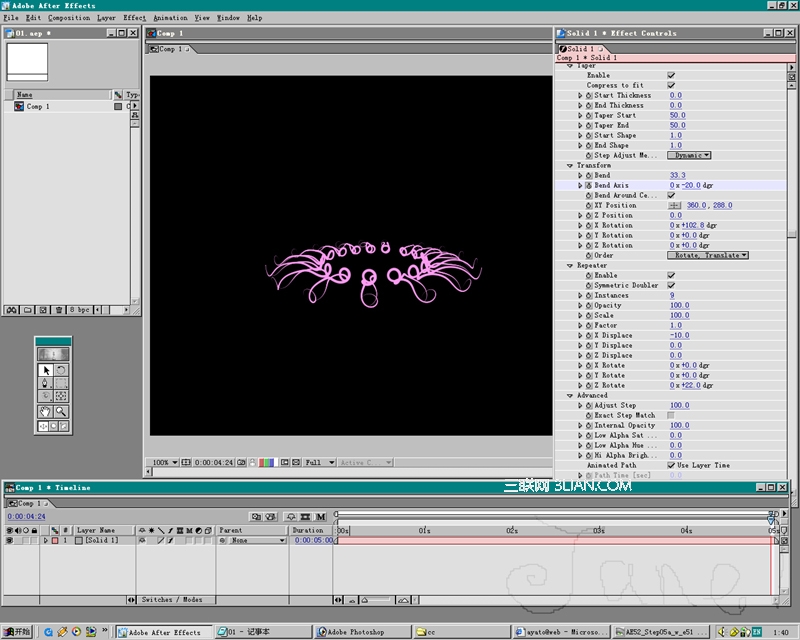Uncheck Taper Enable checkbox

(x=671, y=75)
